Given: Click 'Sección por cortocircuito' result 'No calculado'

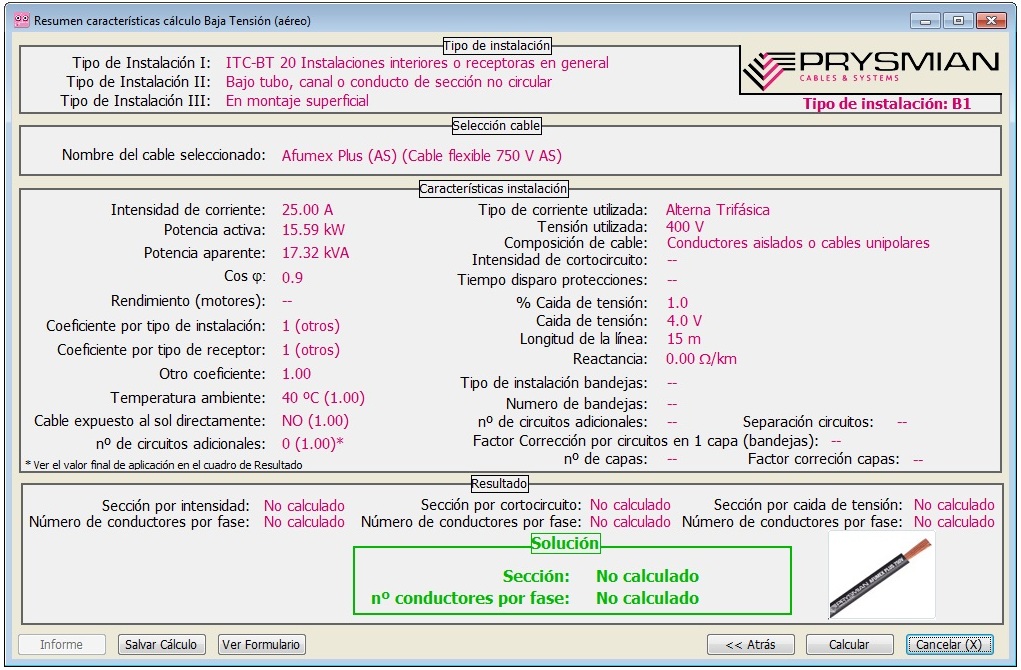Looking at the screenshot, I should click(630, 505).
